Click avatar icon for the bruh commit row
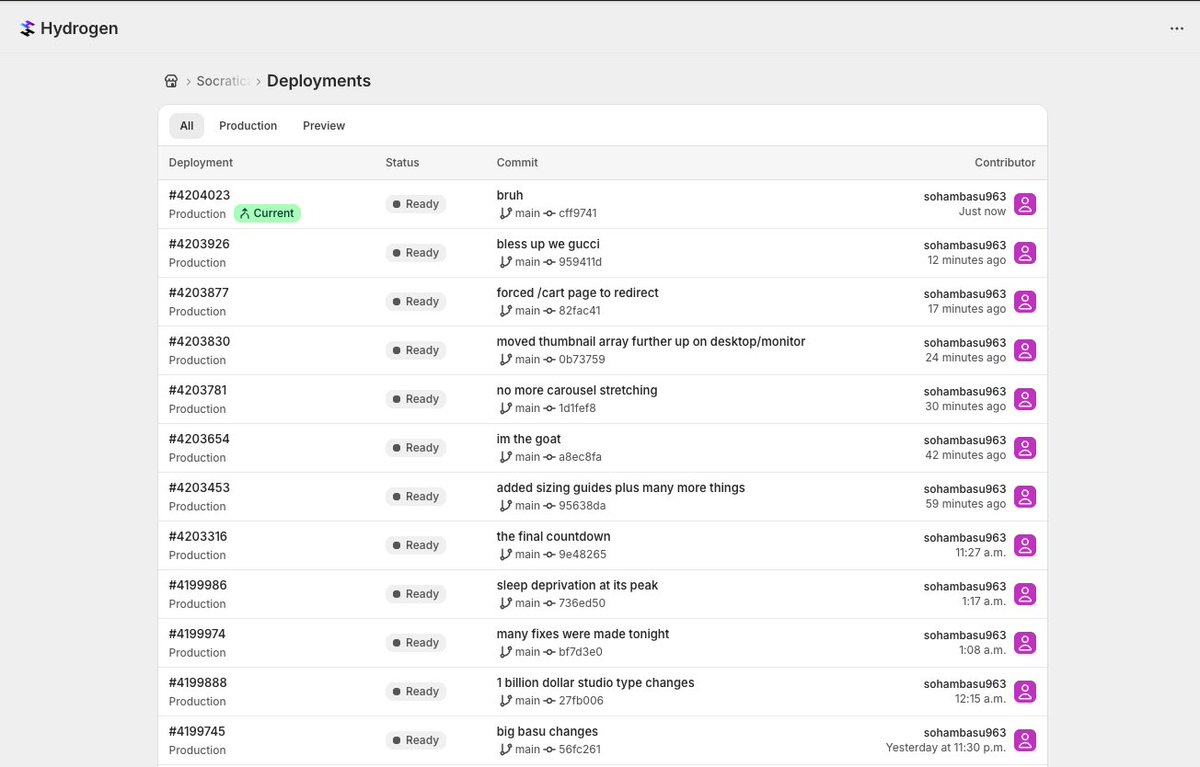1200x767 pixels. 1025,204
